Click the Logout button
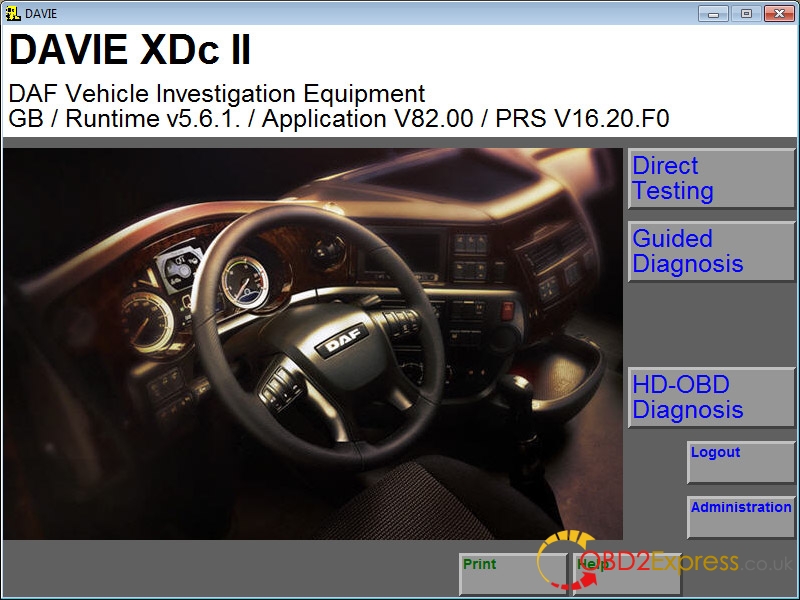The height and width of the screenshot is (600, 800). (741, 463)
